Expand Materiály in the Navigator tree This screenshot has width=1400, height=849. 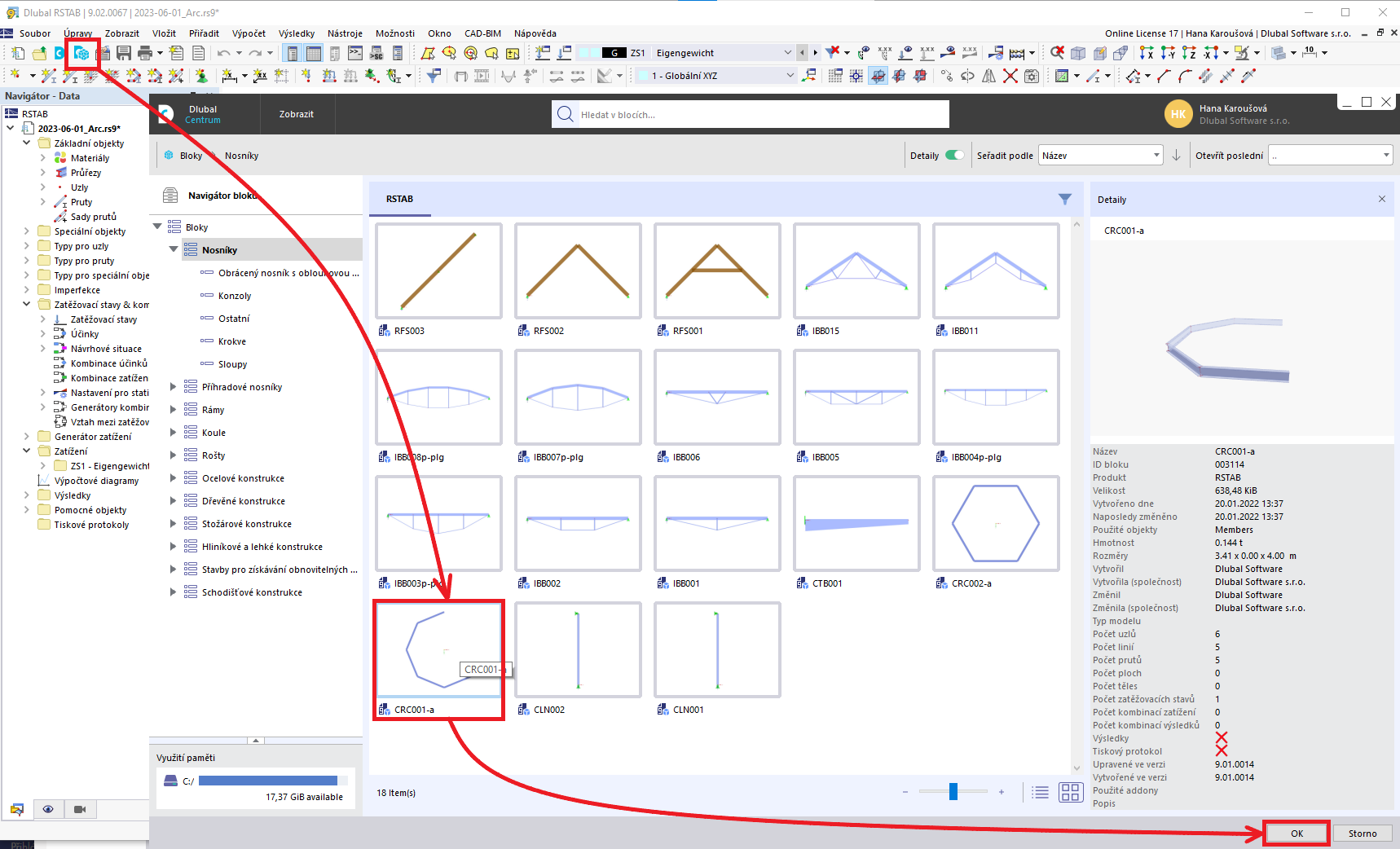click(x=42, y=158)
